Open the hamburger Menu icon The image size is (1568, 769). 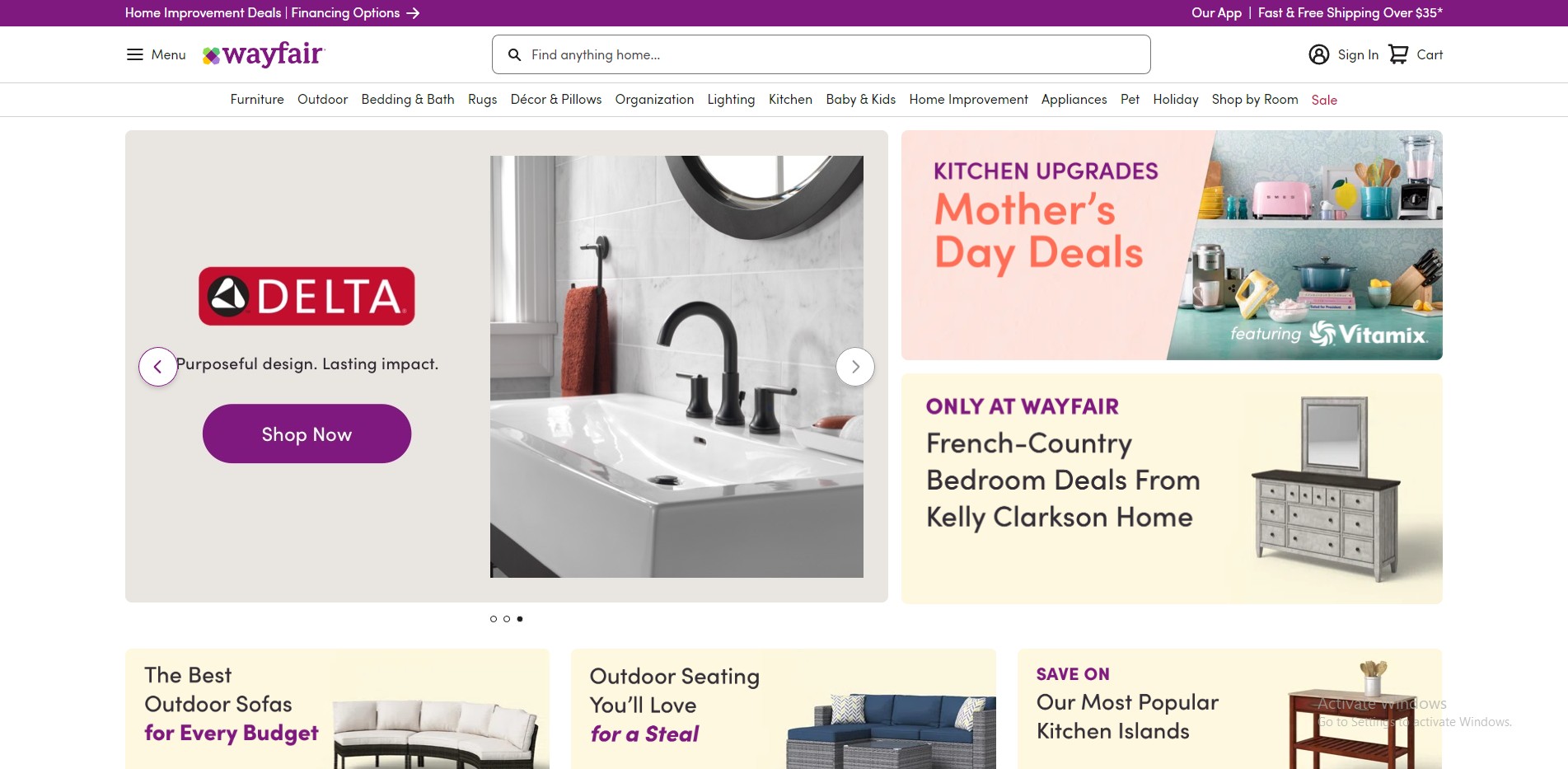pyautogui.click(x=134, y=54)
